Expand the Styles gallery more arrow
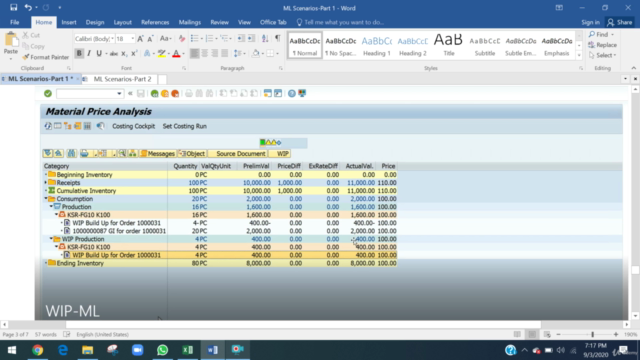 point(579,56)
